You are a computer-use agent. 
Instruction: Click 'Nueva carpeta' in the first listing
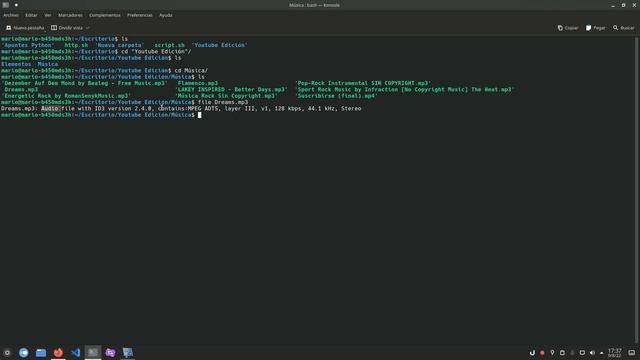[120, 45]
